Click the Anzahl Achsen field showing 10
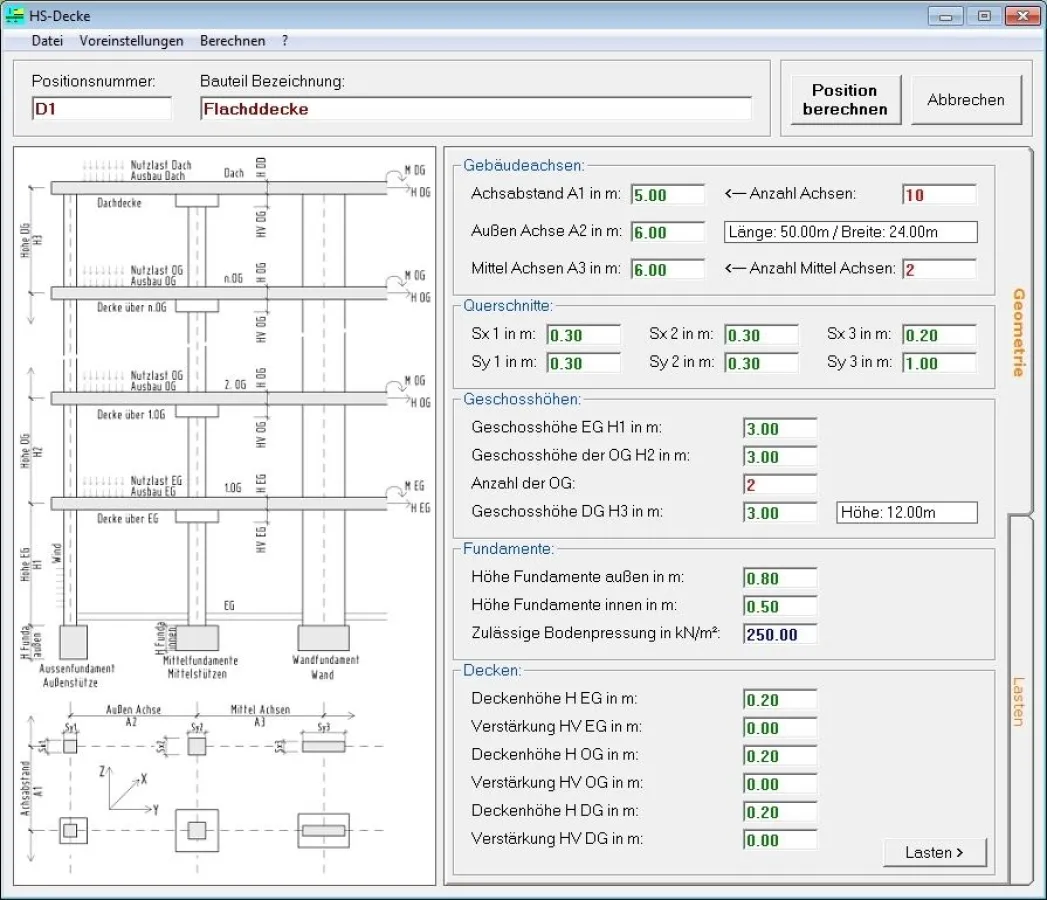1047x900 pixels. tap(938, 194)
